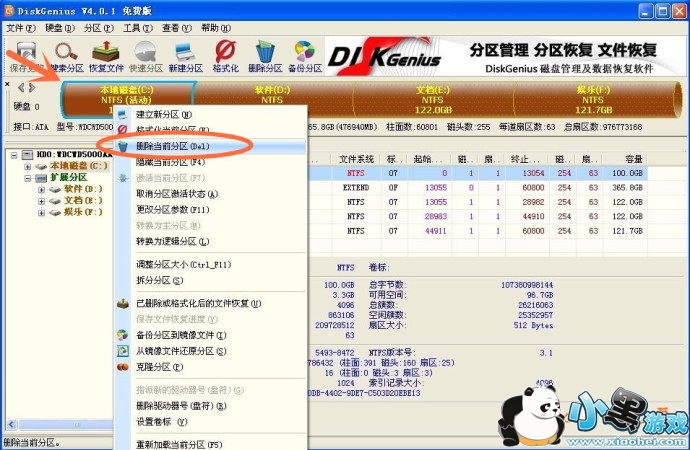
Task: Choose 拆分分区(S)
Action: [x=159, y=280]
